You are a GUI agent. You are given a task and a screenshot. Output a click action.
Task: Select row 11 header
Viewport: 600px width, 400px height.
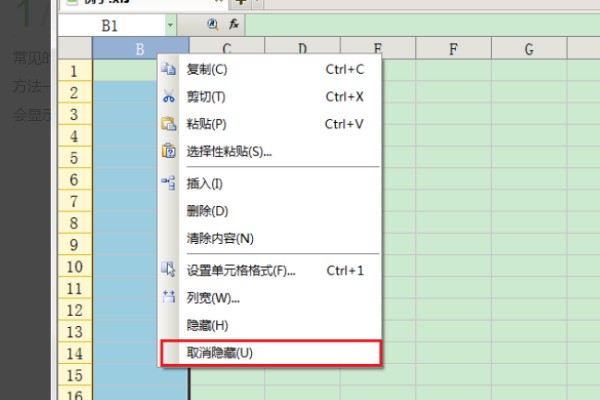[x=75, y=288]
